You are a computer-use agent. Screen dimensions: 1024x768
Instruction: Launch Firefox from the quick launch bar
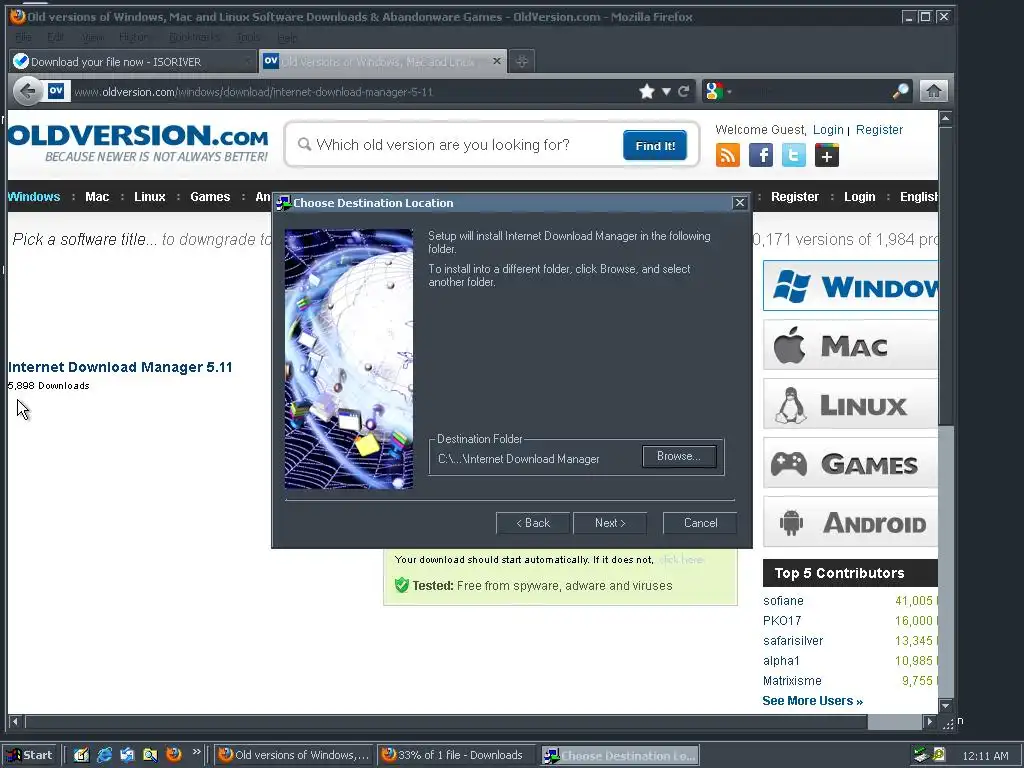(x=174, y=755)
